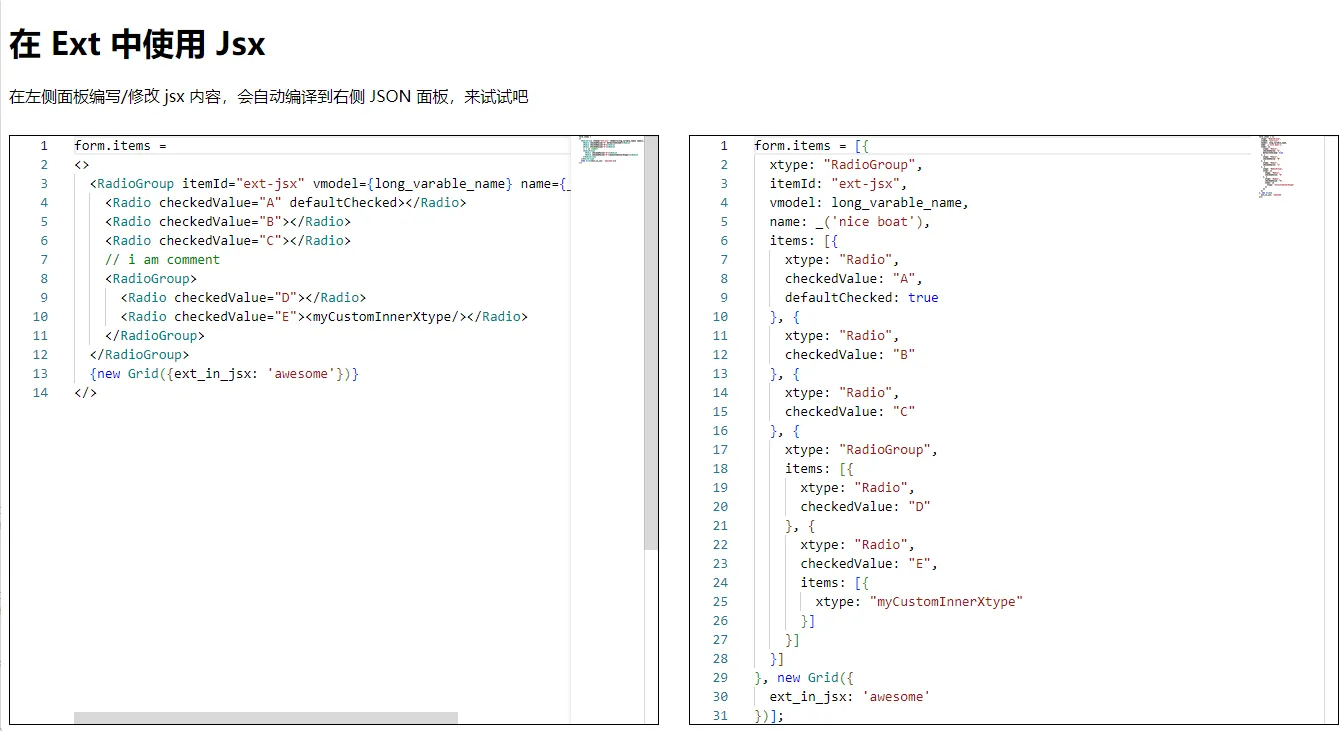Click the left editor horizontal scrollbar thumb
The height and width of the screenshot is (731, 1342).
tap(266, 718)
